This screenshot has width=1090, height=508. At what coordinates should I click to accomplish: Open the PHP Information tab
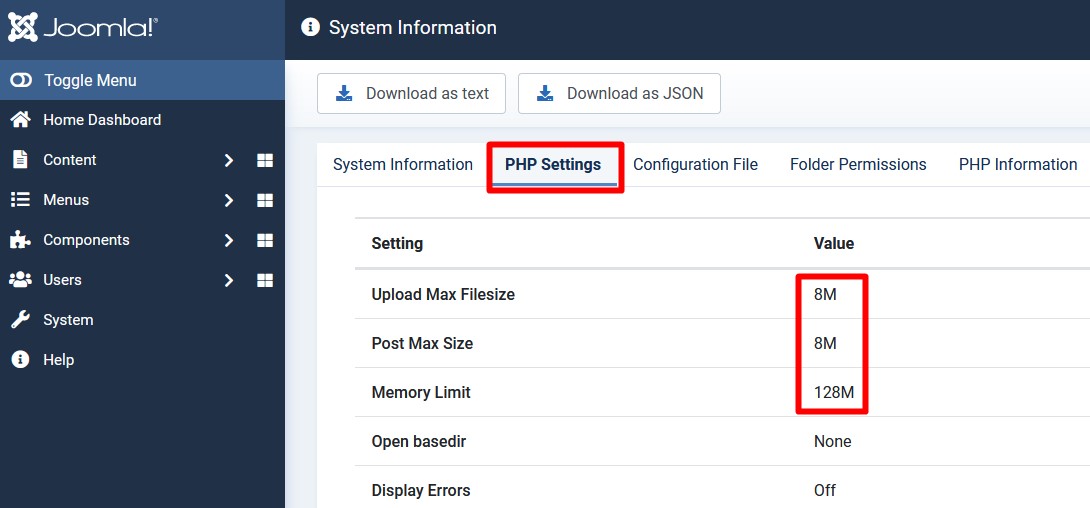(x=1018, y=165)
